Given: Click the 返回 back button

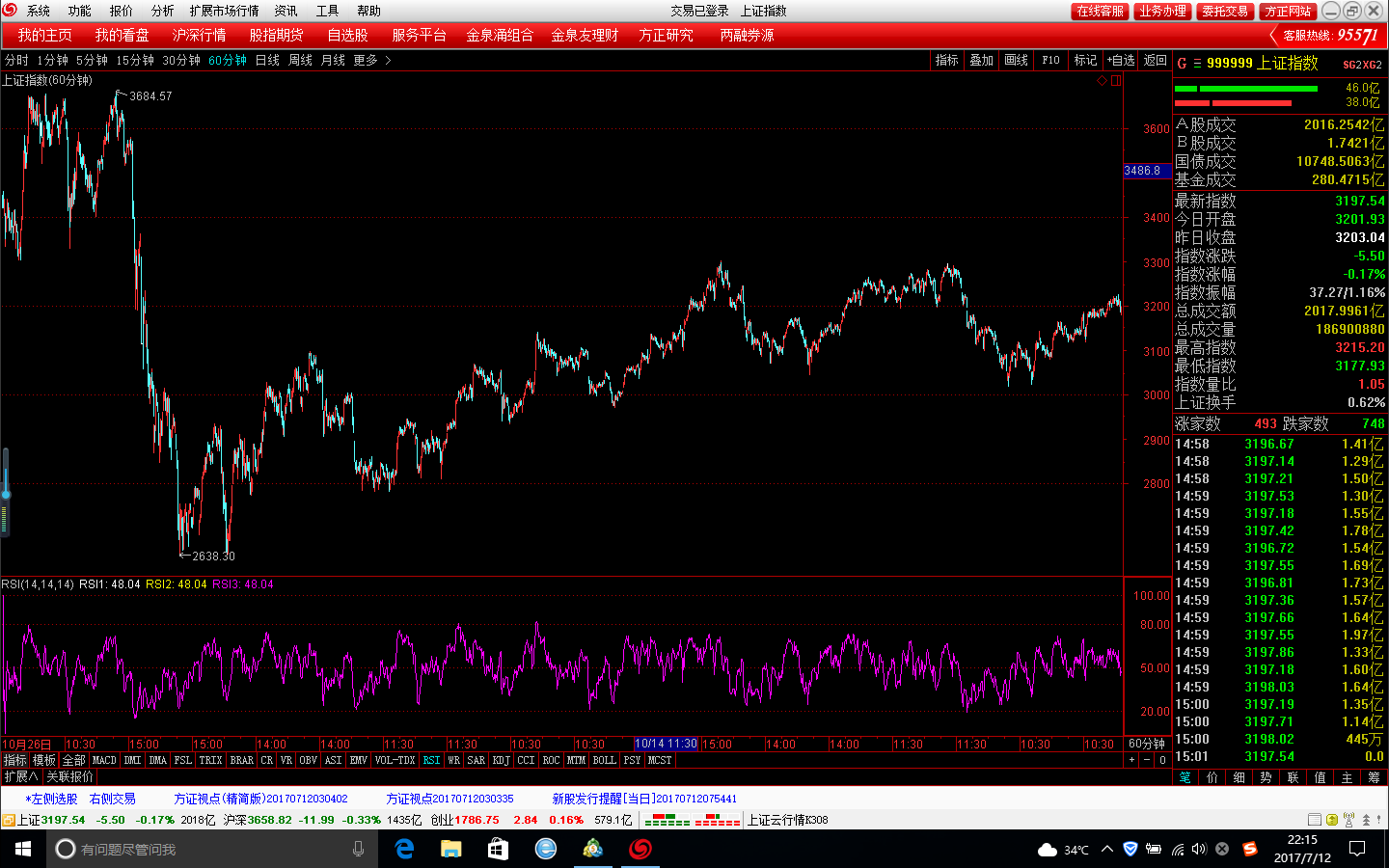Looking at the screenshot, I should tap(1156, 60).
